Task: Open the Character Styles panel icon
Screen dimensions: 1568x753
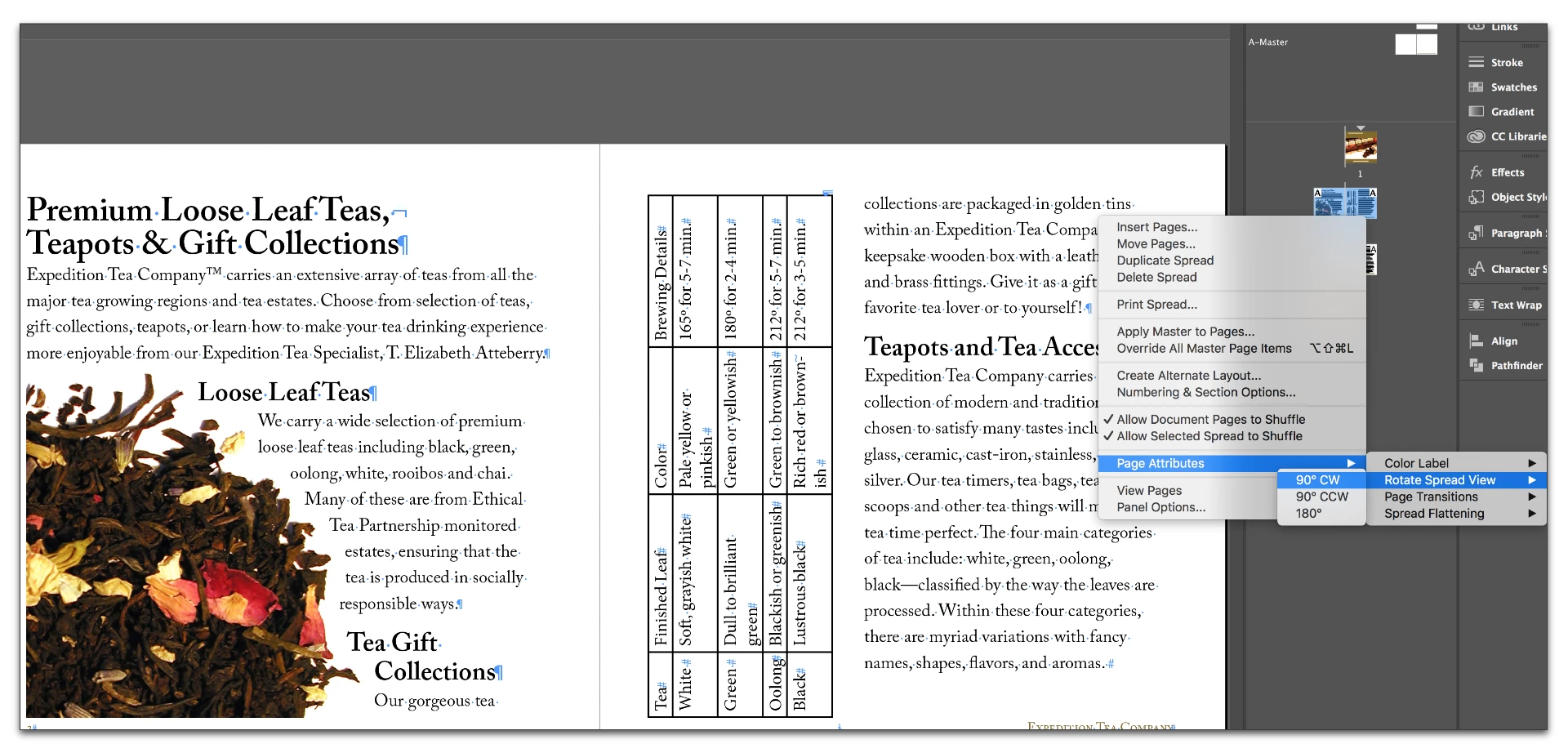Action: pos(1476,269)
